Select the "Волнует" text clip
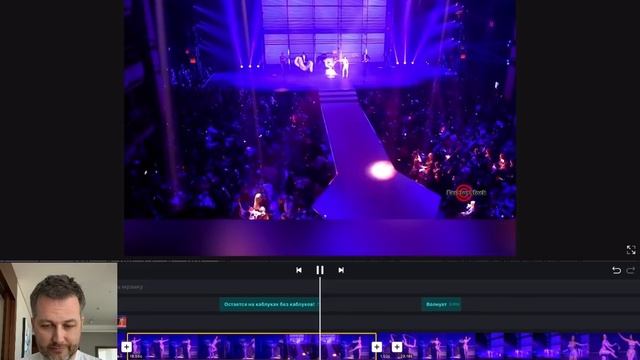Screen dimensions: 640x360 coord(441,304)
